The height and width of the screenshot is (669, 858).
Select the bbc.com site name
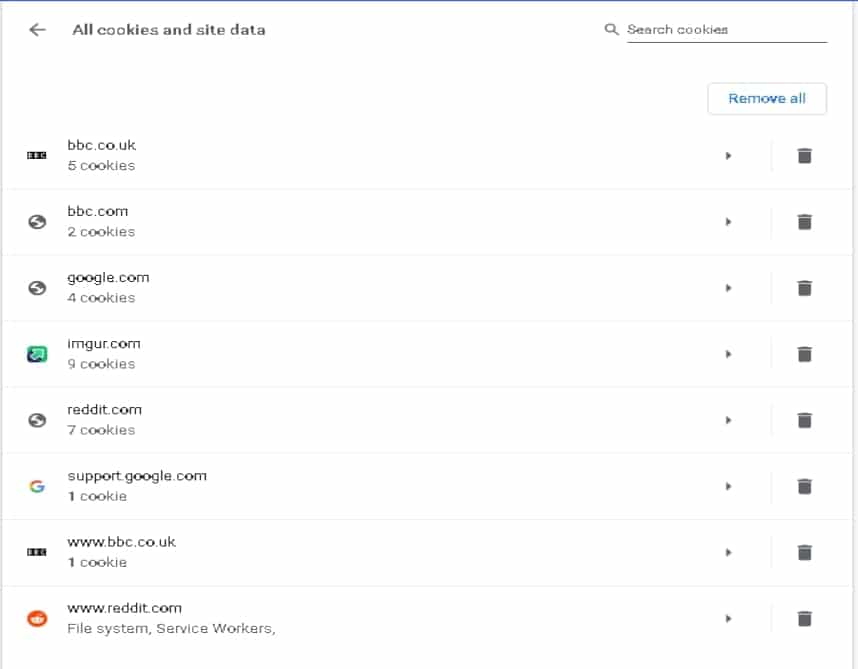(98, 211)
